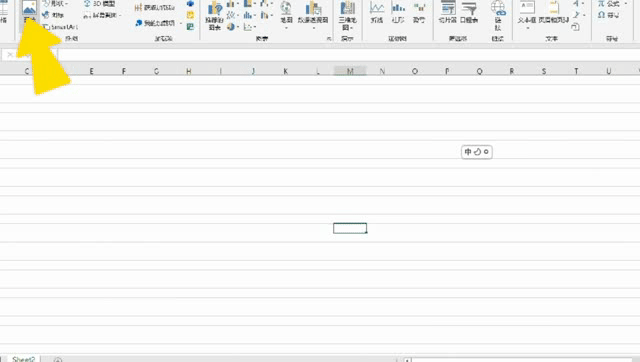
Task: Insert a statistic chart
Action: (249, 16)
